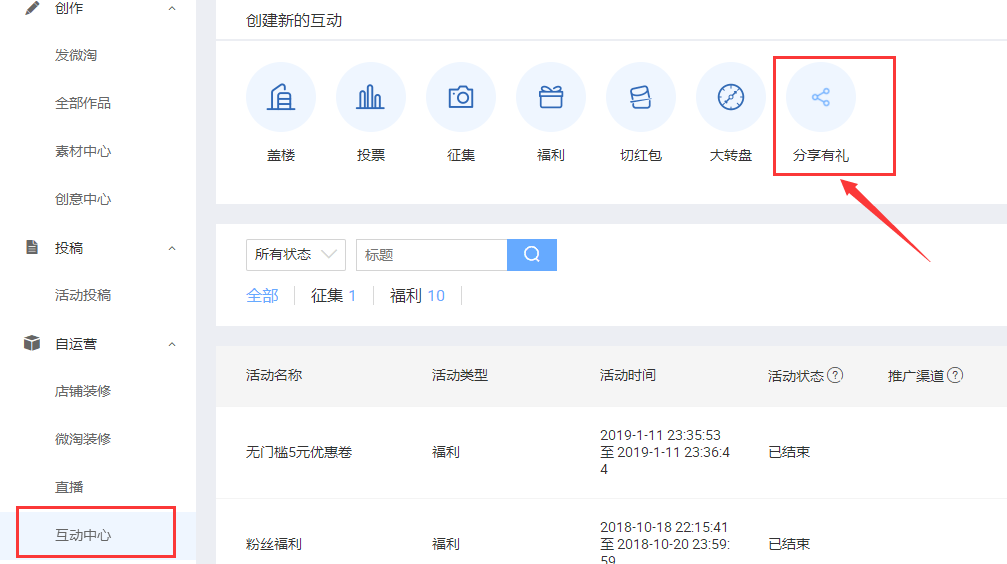
Task: Click 福利 type in 粉丝福利 row
Action: [446, 544]
